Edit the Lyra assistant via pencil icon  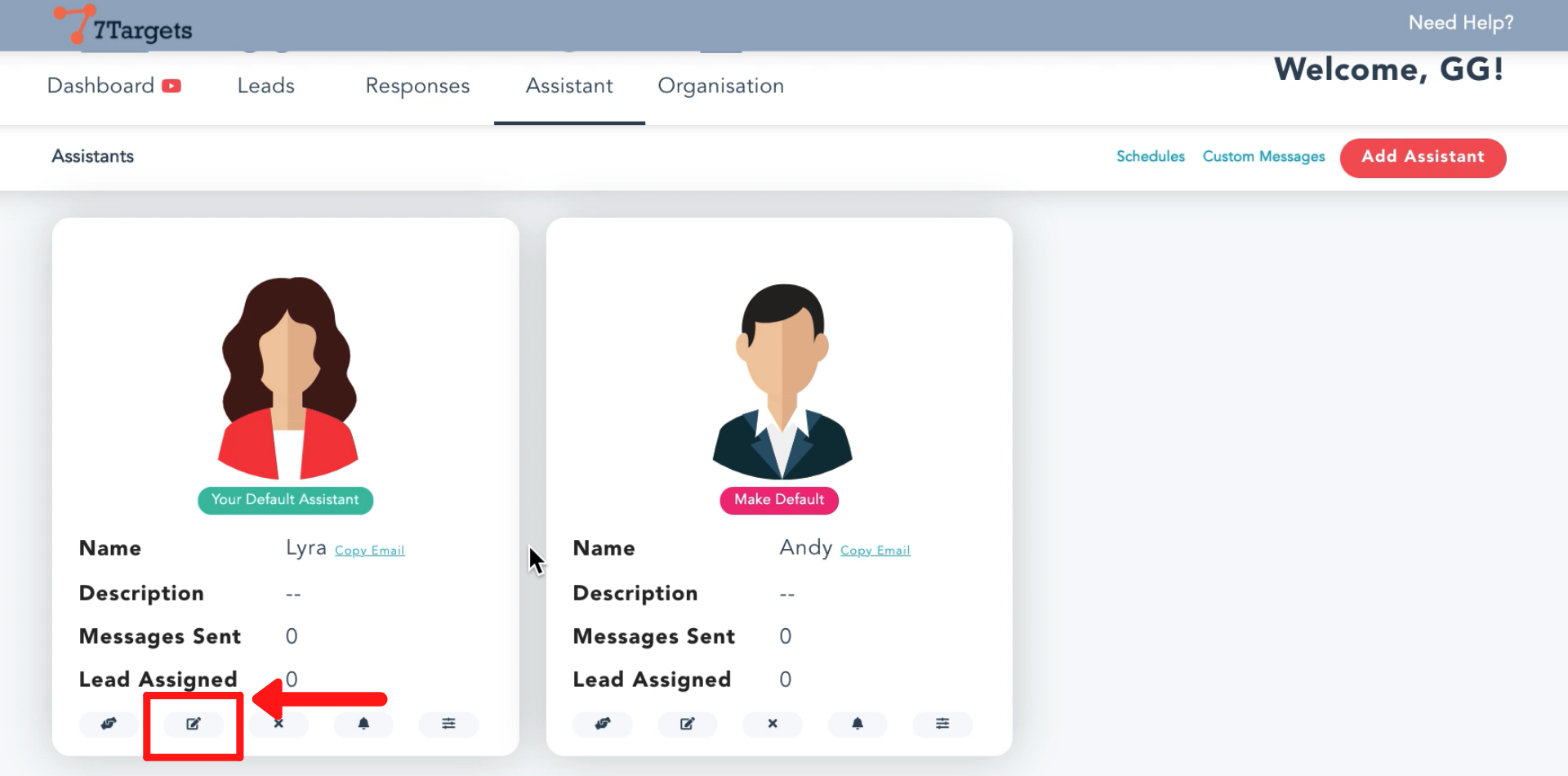click(x=194, y=724)
